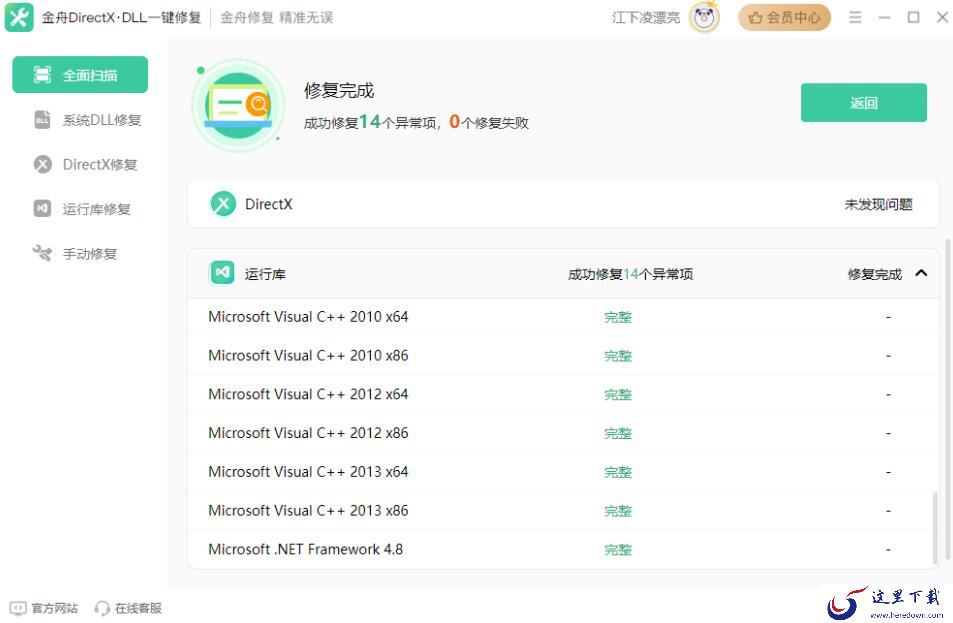Screen dimensions: 953x623
Task: Click the repair complete illustration
Action: tap(238, 106)
